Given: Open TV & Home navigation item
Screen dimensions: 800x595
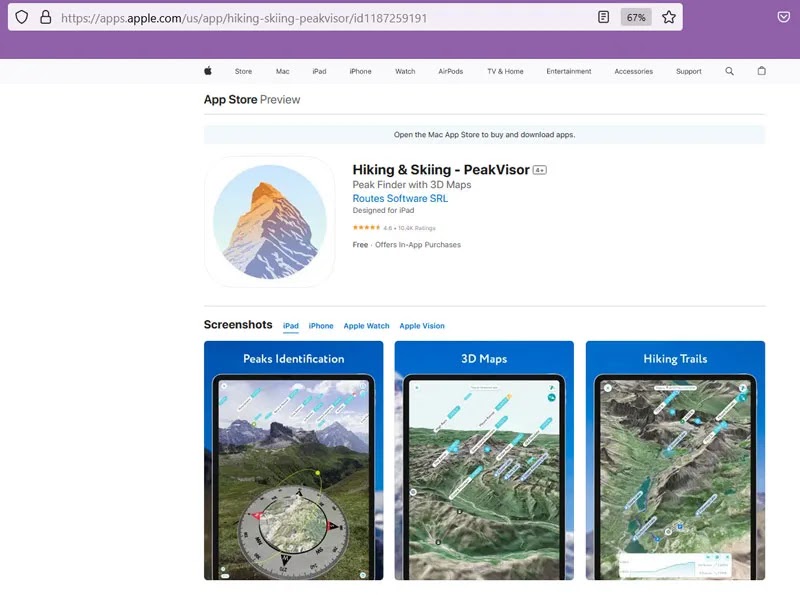Looking at the screenshot, I should [505, 71].
